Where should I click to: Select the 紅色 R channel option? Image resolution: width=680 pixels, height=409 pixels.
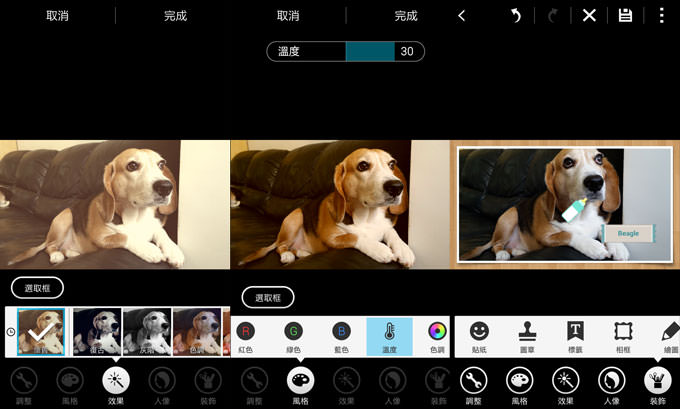click(245, 336)
